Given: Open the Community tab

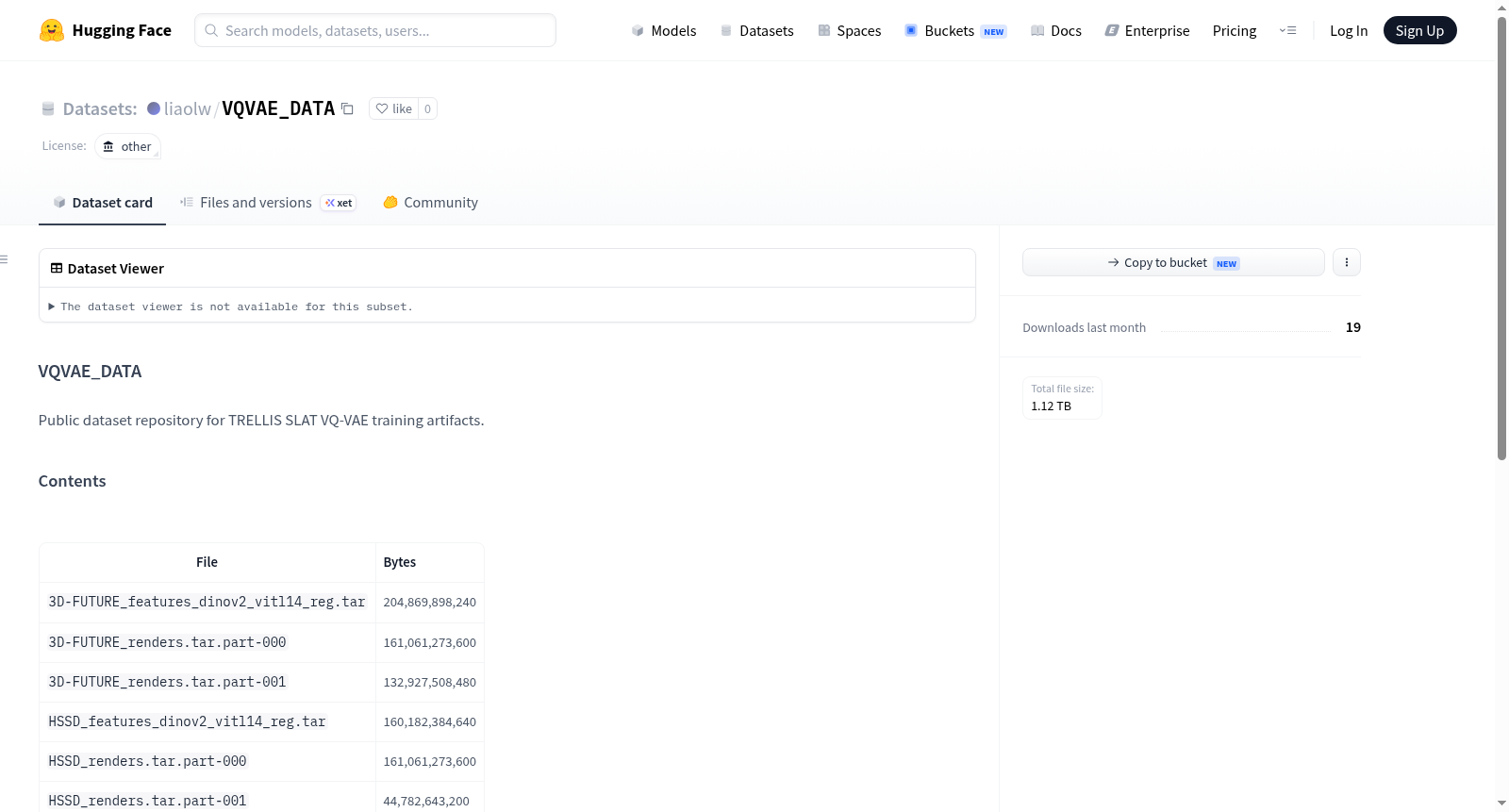Looking at the screenshot, I should (430, 203).
